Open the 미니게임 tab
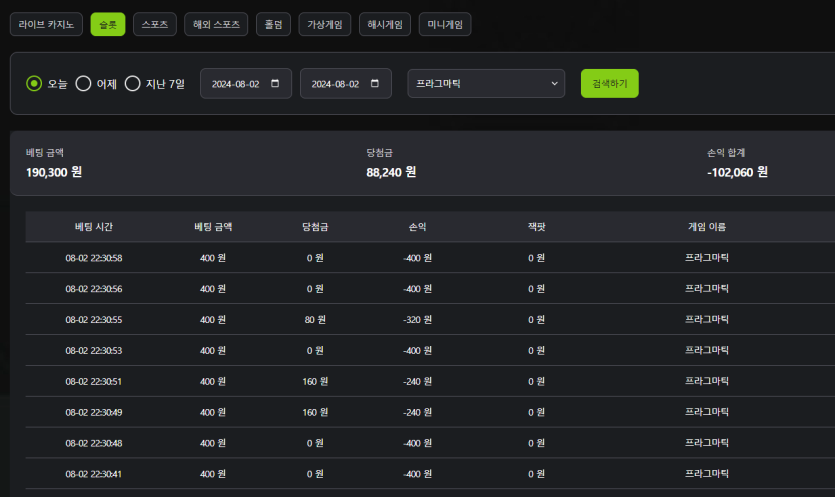This screenshot has height=497, width=835. click(444, 24)
